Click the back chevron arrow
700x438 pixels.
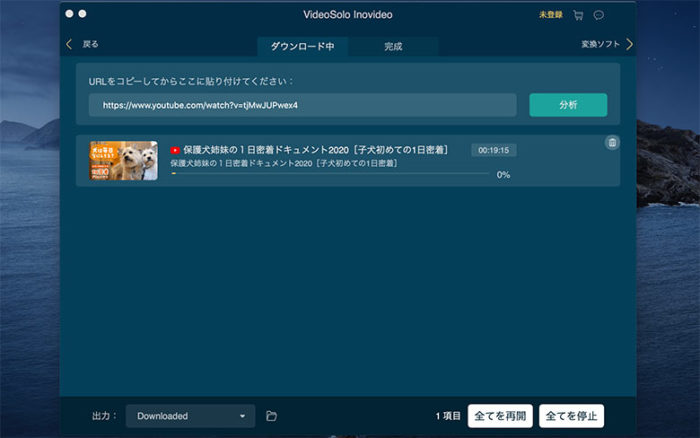pos(69,44)
